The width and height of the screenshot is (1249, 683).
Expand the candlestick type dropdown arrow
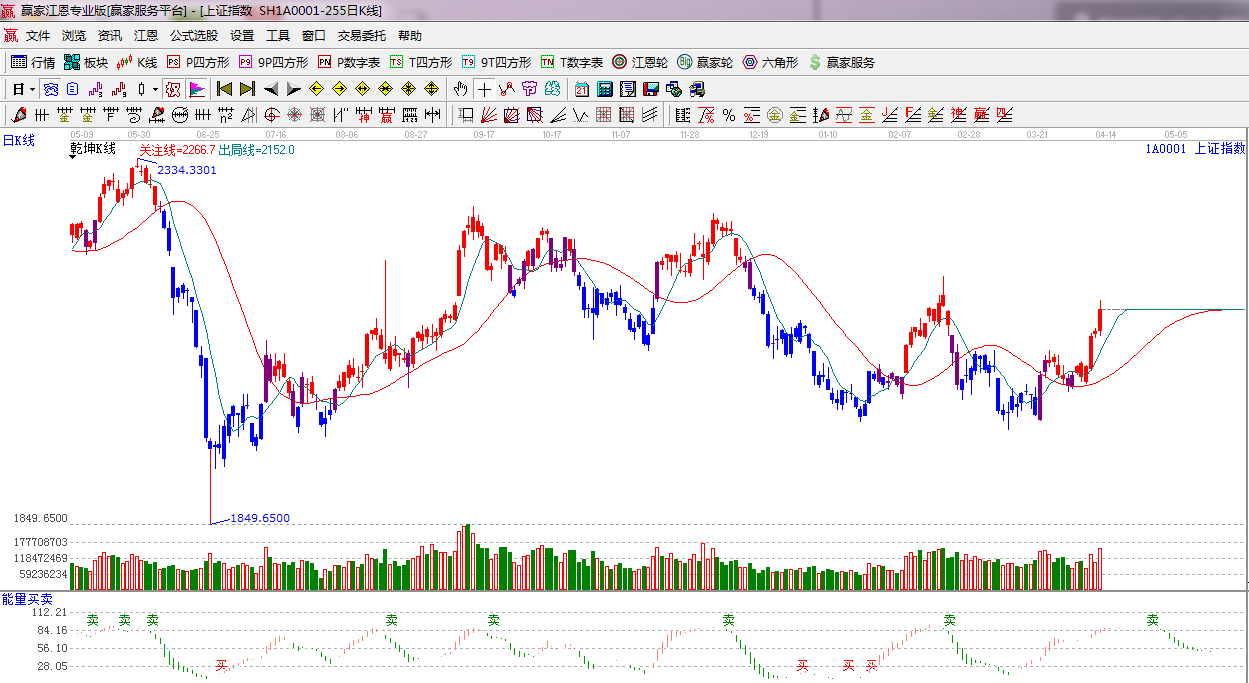pyautogui.click(x=155, y=89)
